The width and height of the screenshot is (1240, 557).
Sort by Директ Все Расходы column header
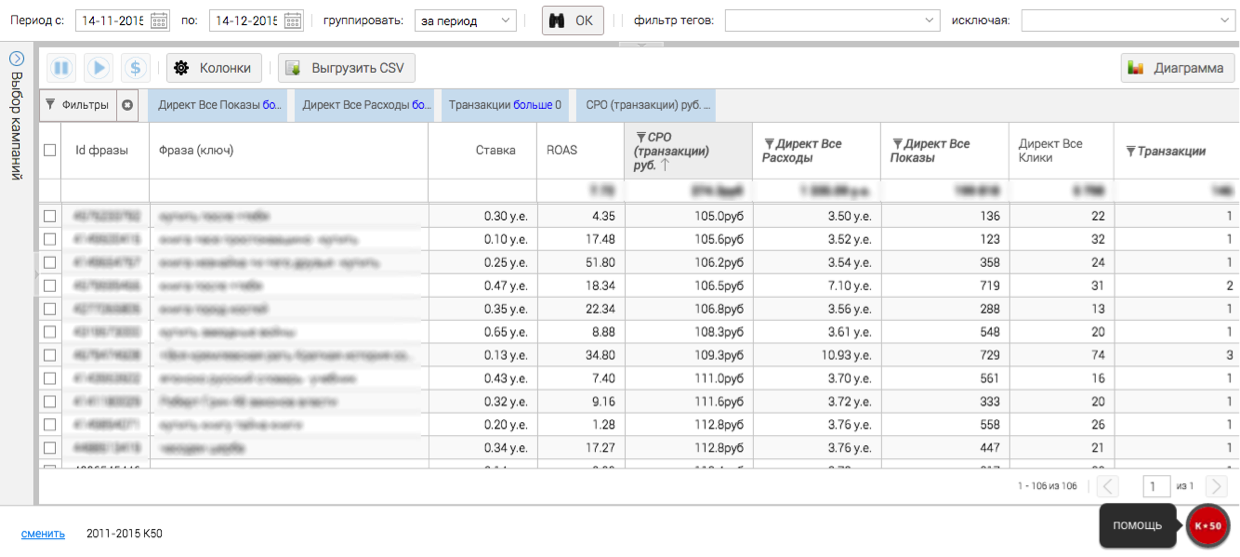(x=816, y=151)
